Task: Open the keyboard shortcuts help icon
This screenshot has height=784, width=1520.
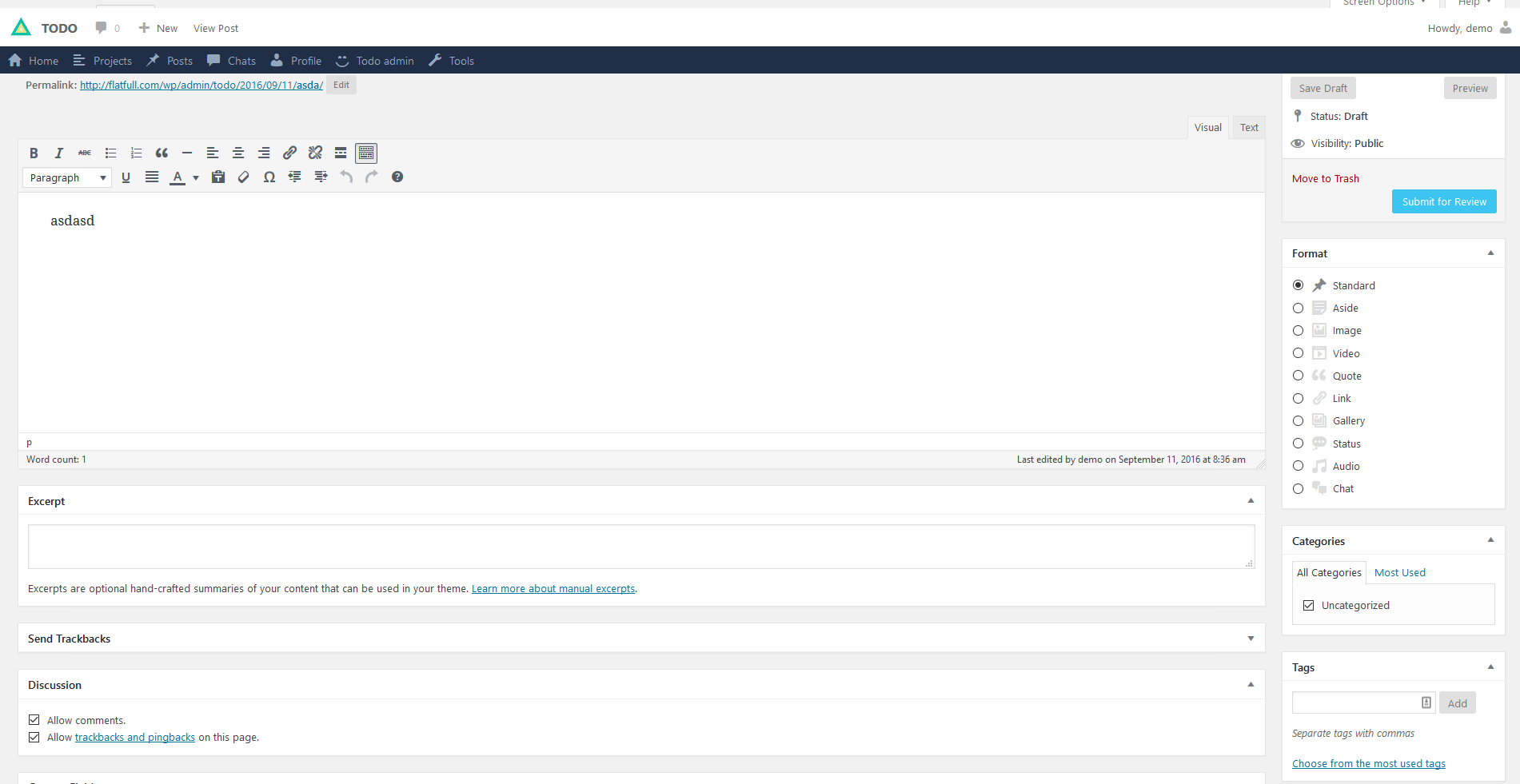Action: click(x=397, y=177)
